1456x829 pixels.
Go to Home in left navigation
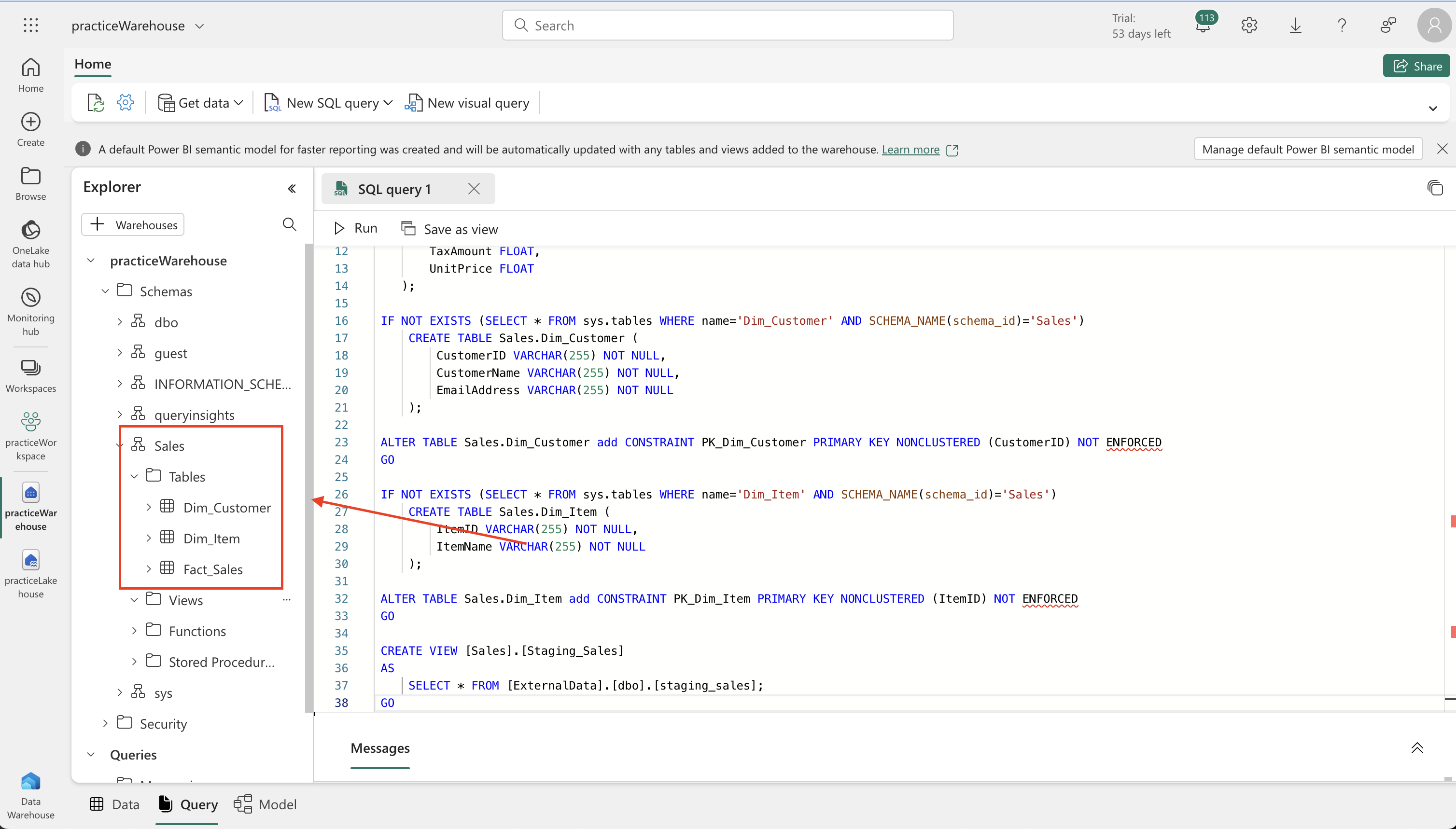pyautogui.click(x=31, y=75)
